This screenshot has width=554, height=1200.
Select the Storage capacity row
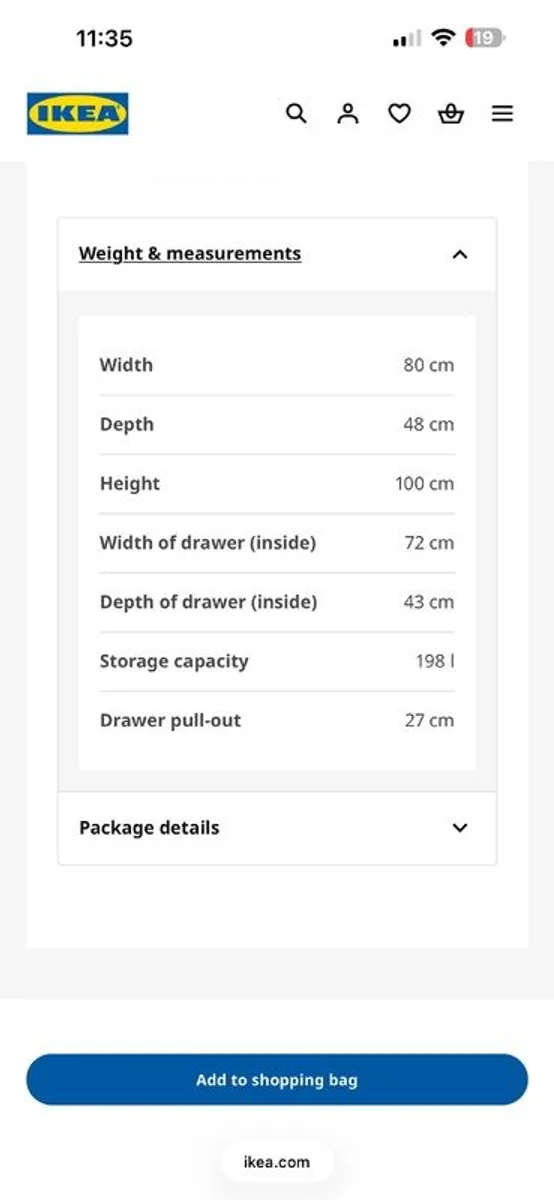(277, 661)
